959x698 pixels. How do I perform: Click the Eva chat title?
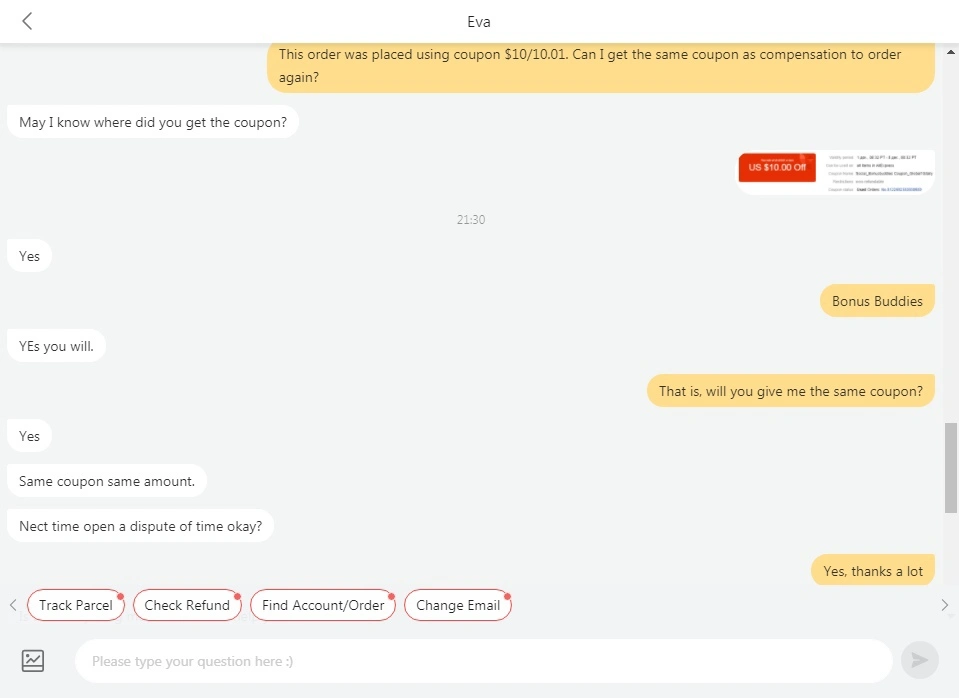479,22
